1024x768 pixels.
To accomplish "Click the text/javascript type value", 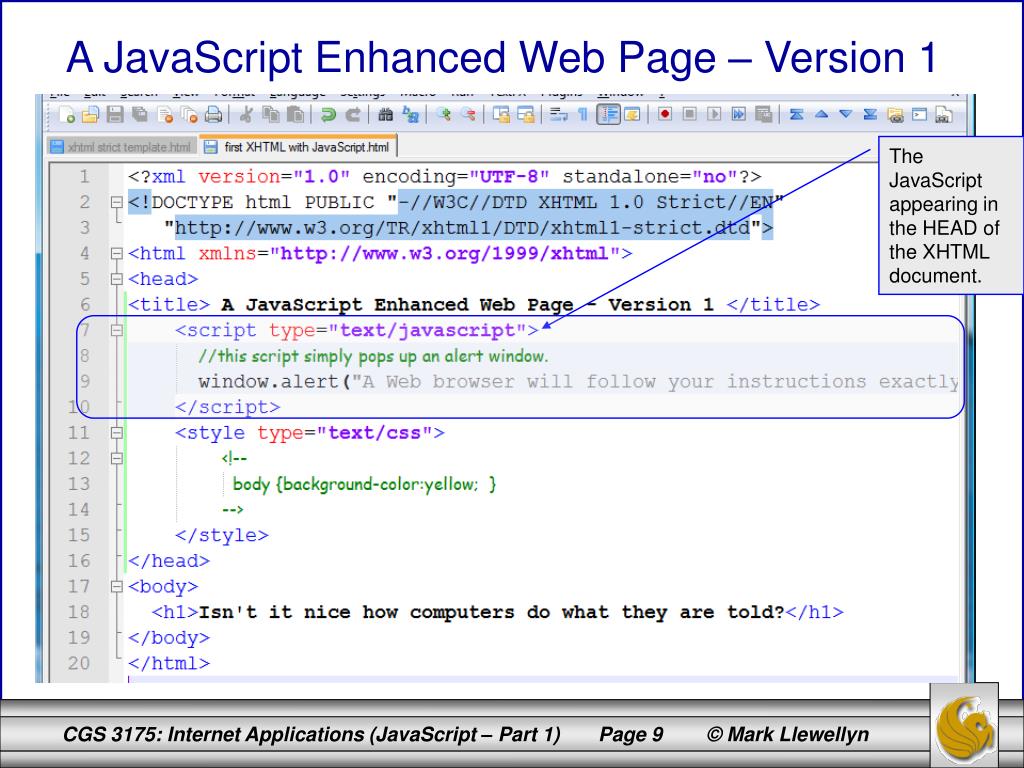I will [x=427, y=330].
